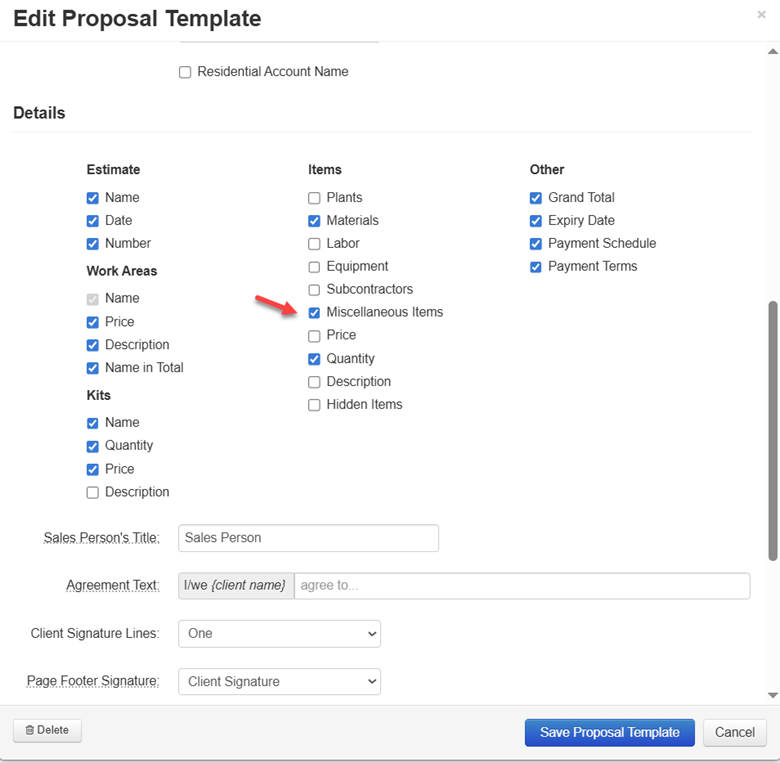The width and height of the screenshot is (780, 763).
Task: Click Save Proposal Template button
Action: pyautogui.click(x=609, y=733)
